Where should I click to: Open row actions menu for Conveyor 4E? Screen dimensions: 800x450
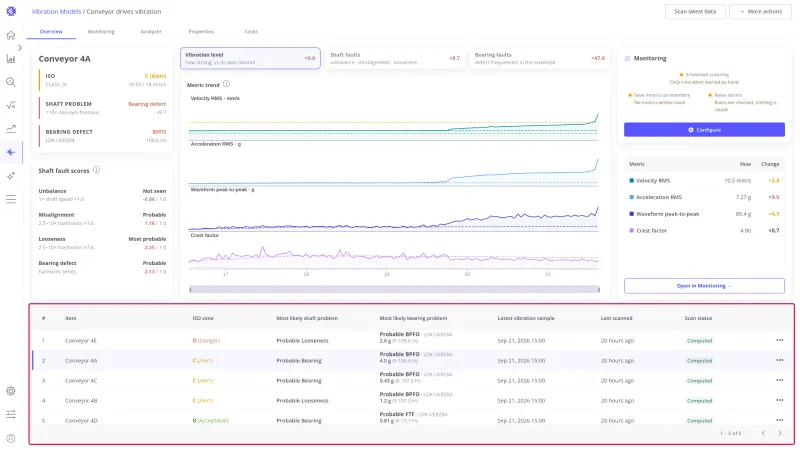pos(779,340)
